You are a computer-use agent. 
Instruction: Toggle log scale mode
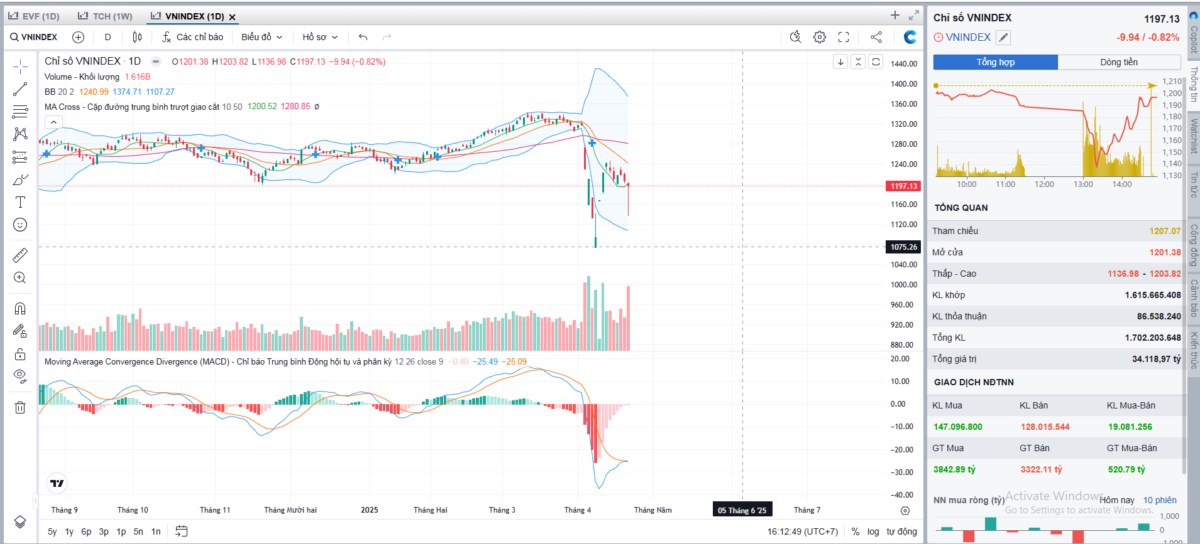[873, 531]
